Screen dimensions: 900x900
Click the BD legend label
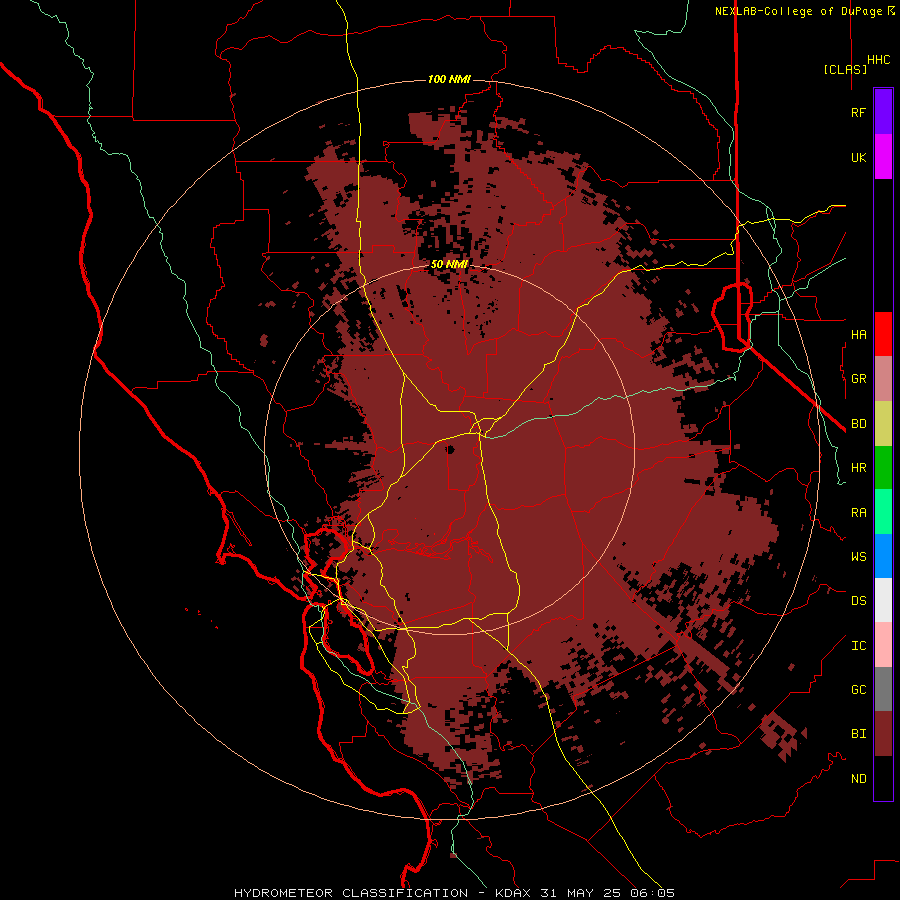[x=858, y=424]
